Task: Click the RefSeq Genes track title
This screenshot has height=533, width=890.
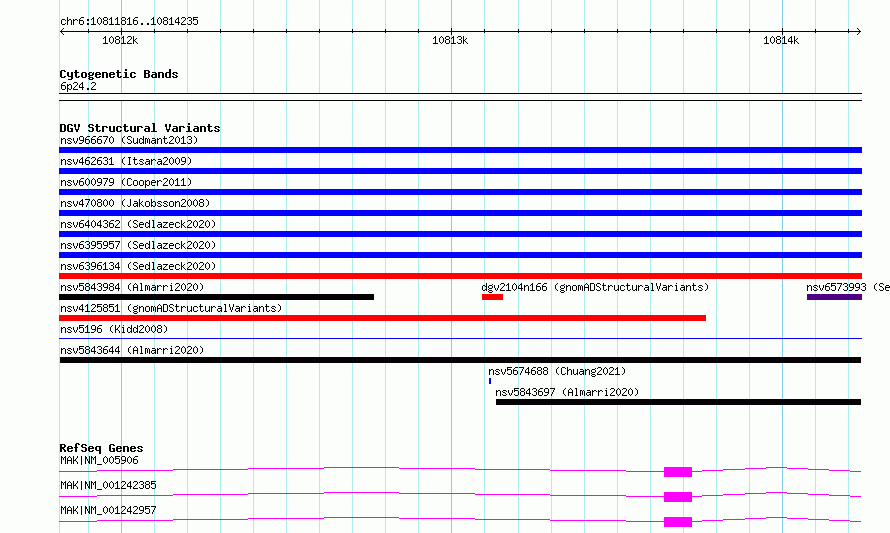Action: tap(101, 448)
